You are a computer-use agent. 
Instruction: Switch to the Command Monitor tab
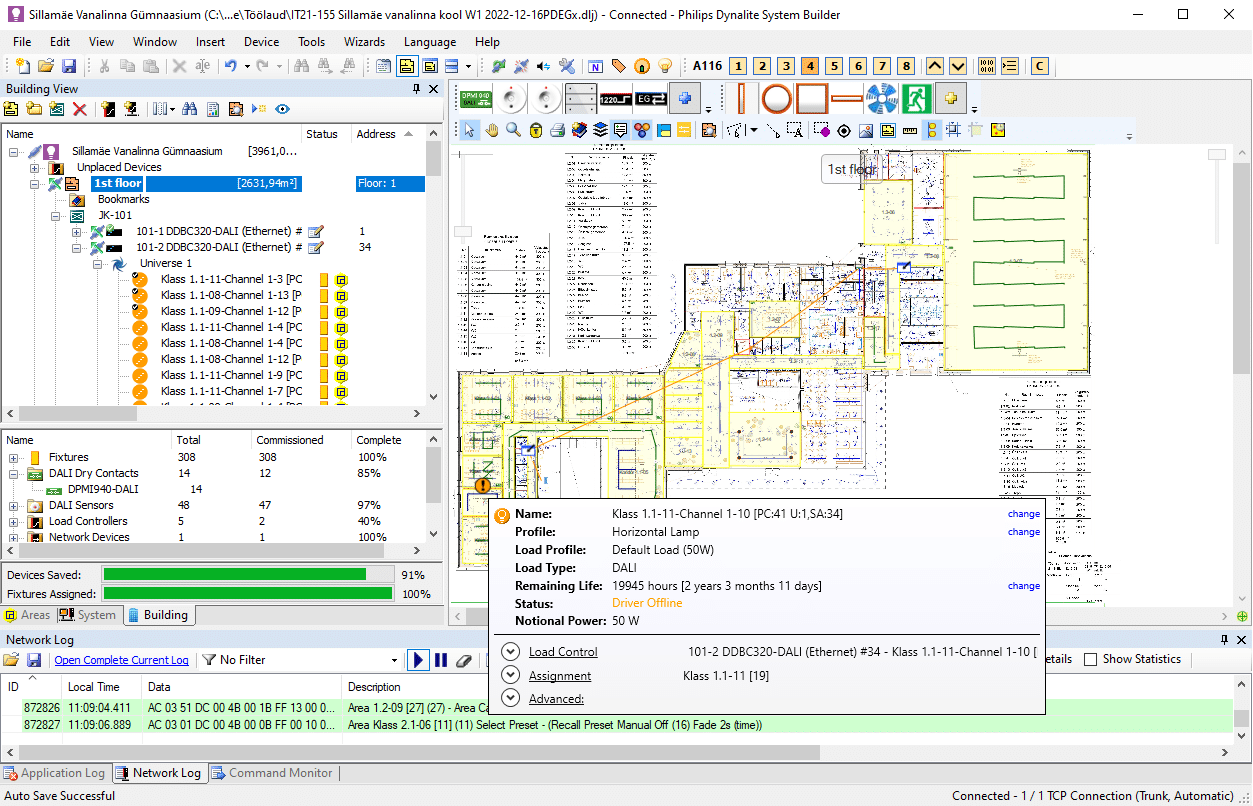pyautogui.click(x=272, y=773)
